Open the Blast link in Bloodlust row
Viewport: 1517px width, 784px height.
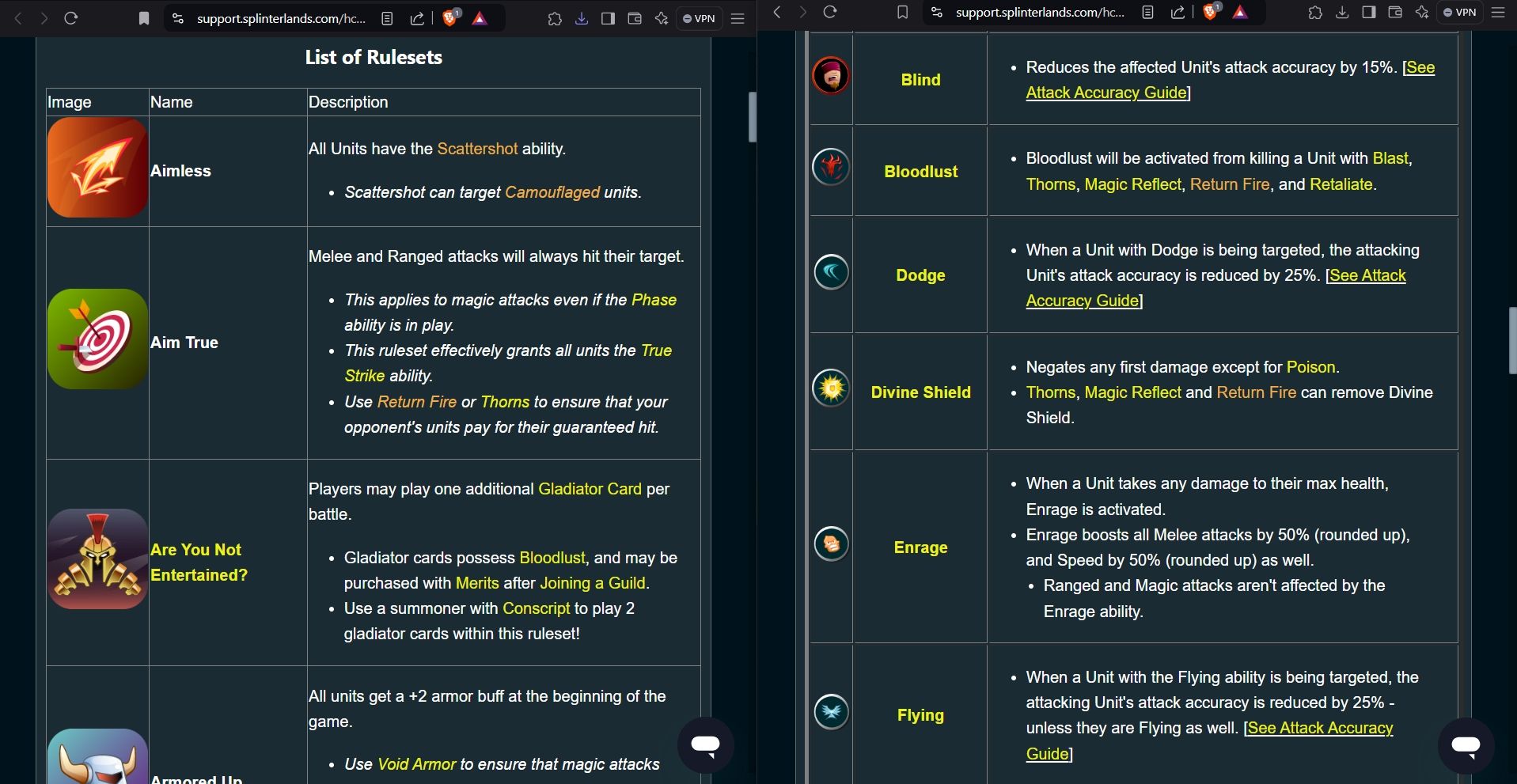(x=1390, y=158)
